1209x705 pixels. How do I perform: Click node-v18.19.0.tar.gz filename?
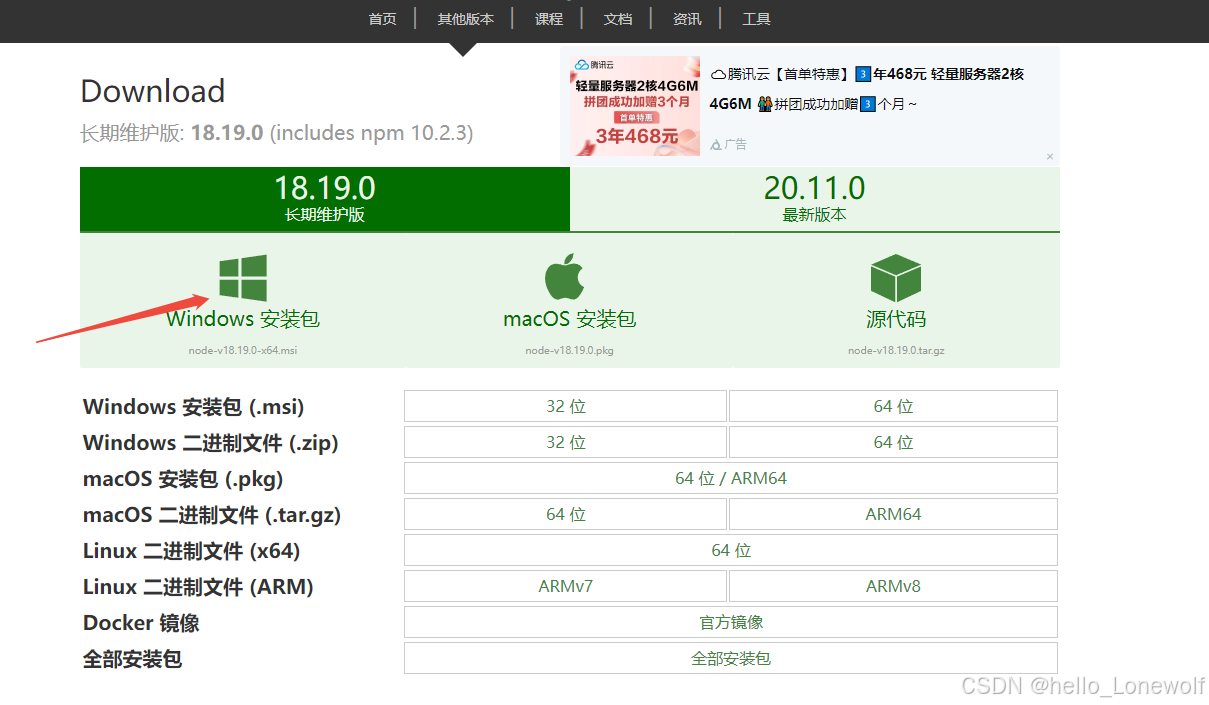click(896, 351)
